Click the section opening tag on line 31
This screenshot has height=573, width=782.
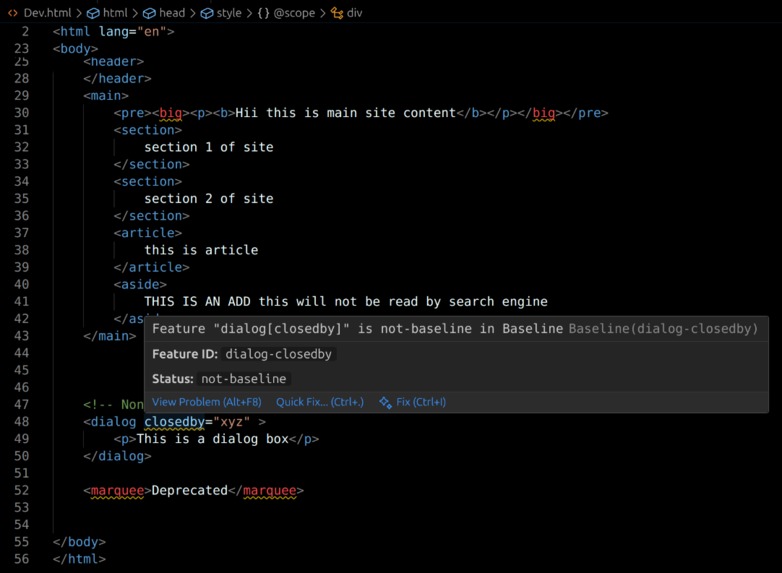click(148, 130)
